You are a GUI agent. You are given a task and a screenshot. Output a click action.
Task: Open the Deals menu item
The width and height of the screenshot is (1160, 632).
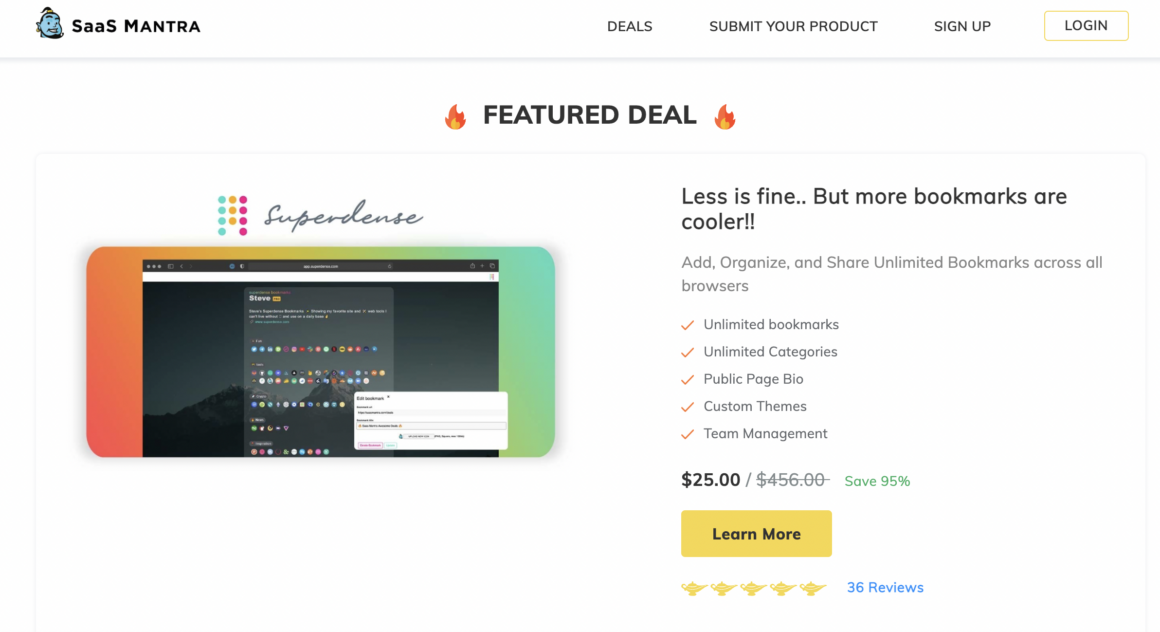pyautogui.click(x=630, y=27)
